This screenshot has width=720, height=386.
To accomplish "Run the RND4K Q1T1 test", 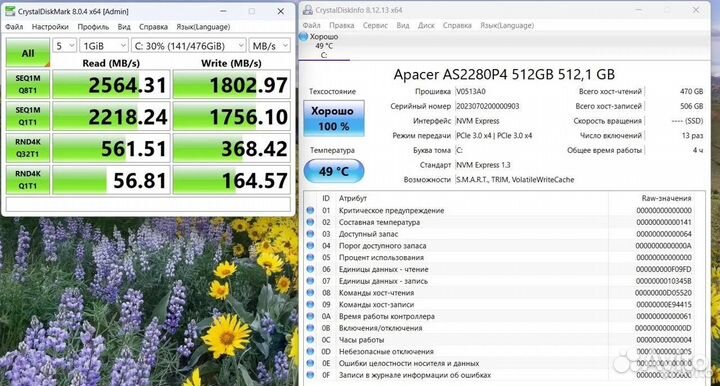I will pyautogui.click(x=28, y=179).
